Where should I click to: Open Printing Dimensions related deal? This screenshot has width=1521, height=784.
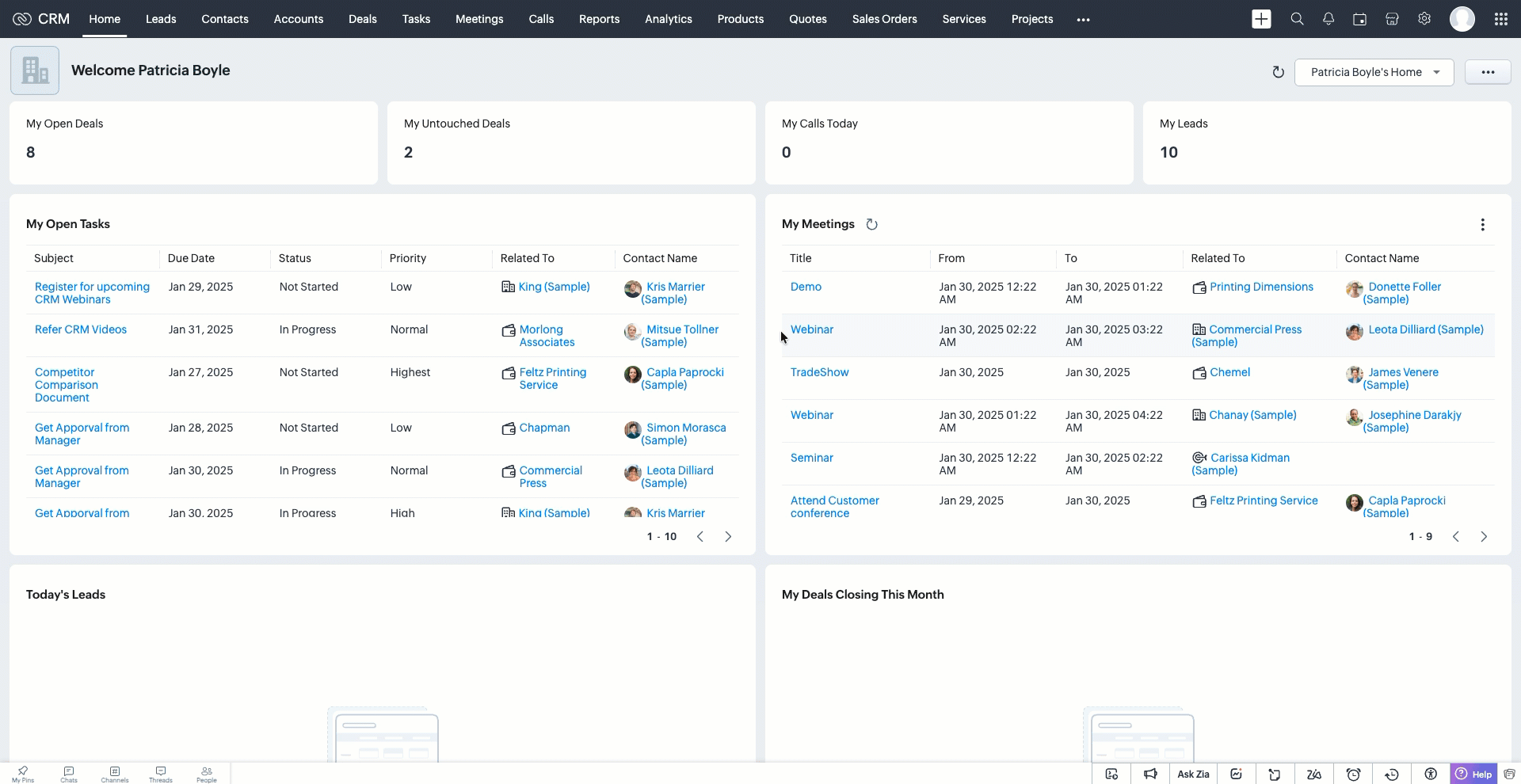1261,287
